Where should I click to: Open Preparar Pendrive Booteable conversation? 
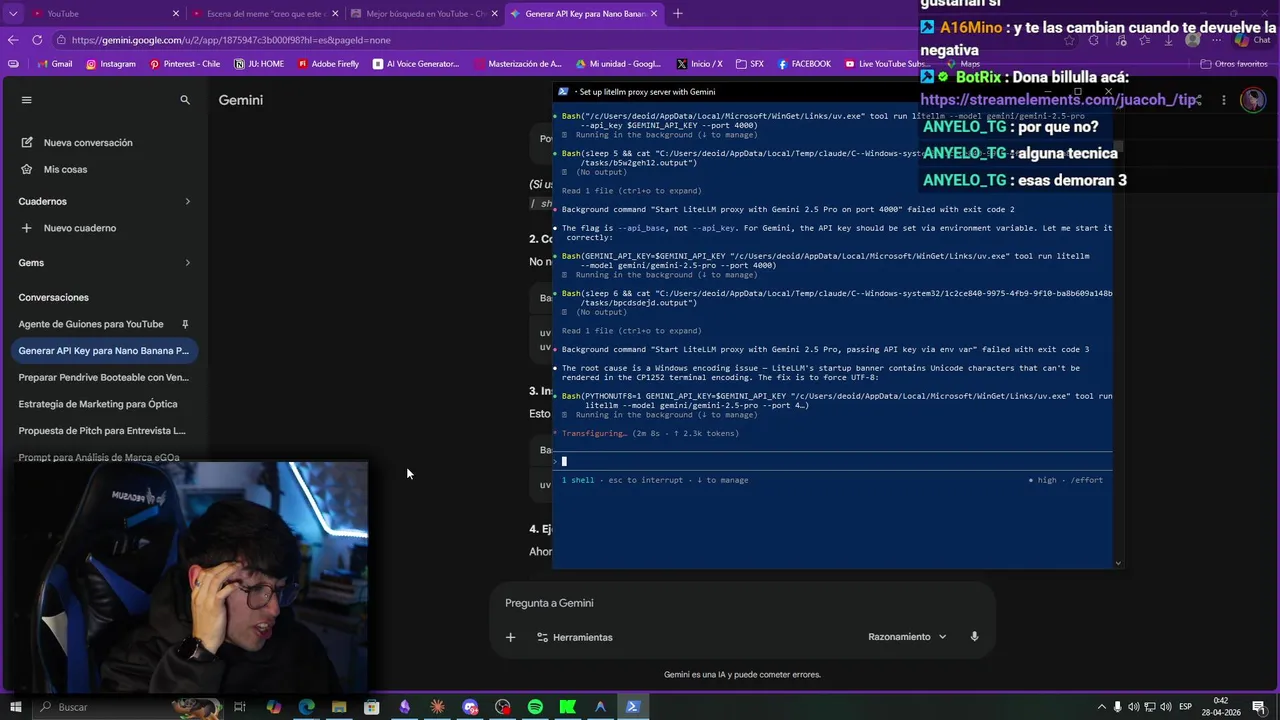(104, 378)
